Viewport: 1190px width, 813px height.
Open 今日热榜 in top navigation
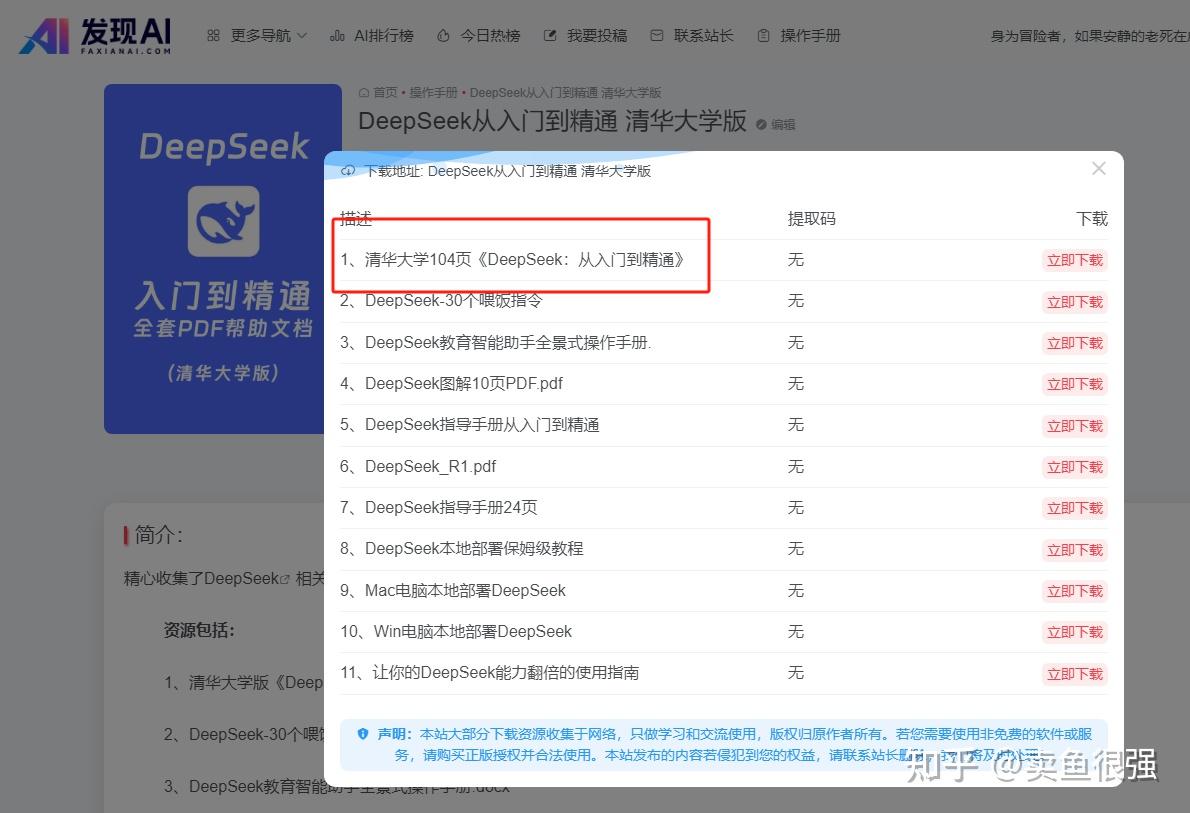479,36
